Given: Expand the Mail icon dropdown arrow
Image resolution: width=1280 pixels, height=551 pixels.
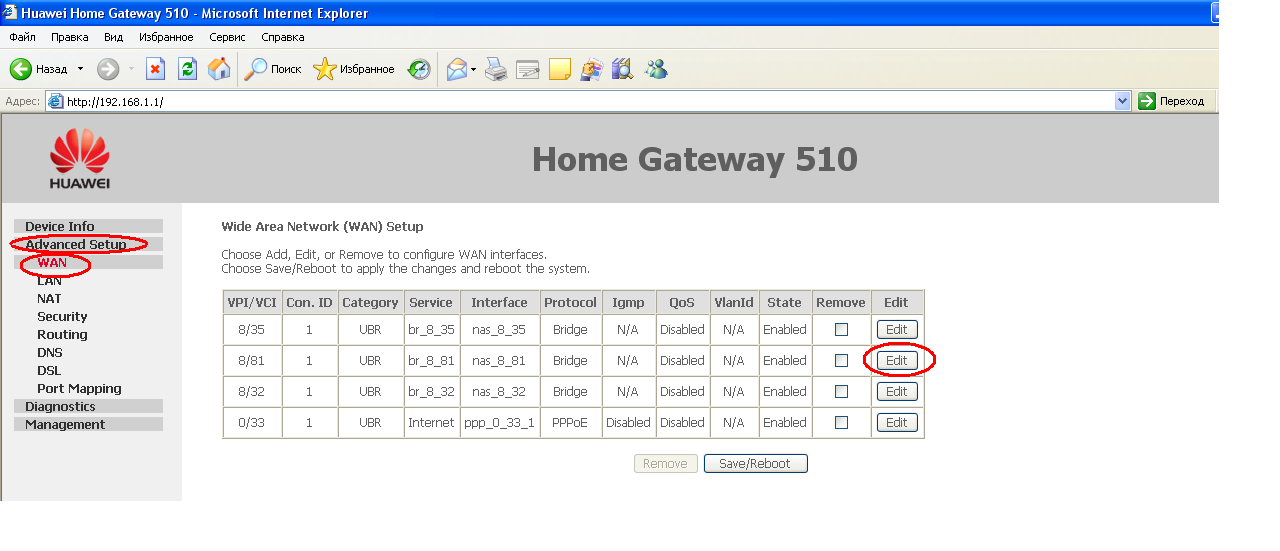Looking at the screenshot, I should (x=474, y=69).
